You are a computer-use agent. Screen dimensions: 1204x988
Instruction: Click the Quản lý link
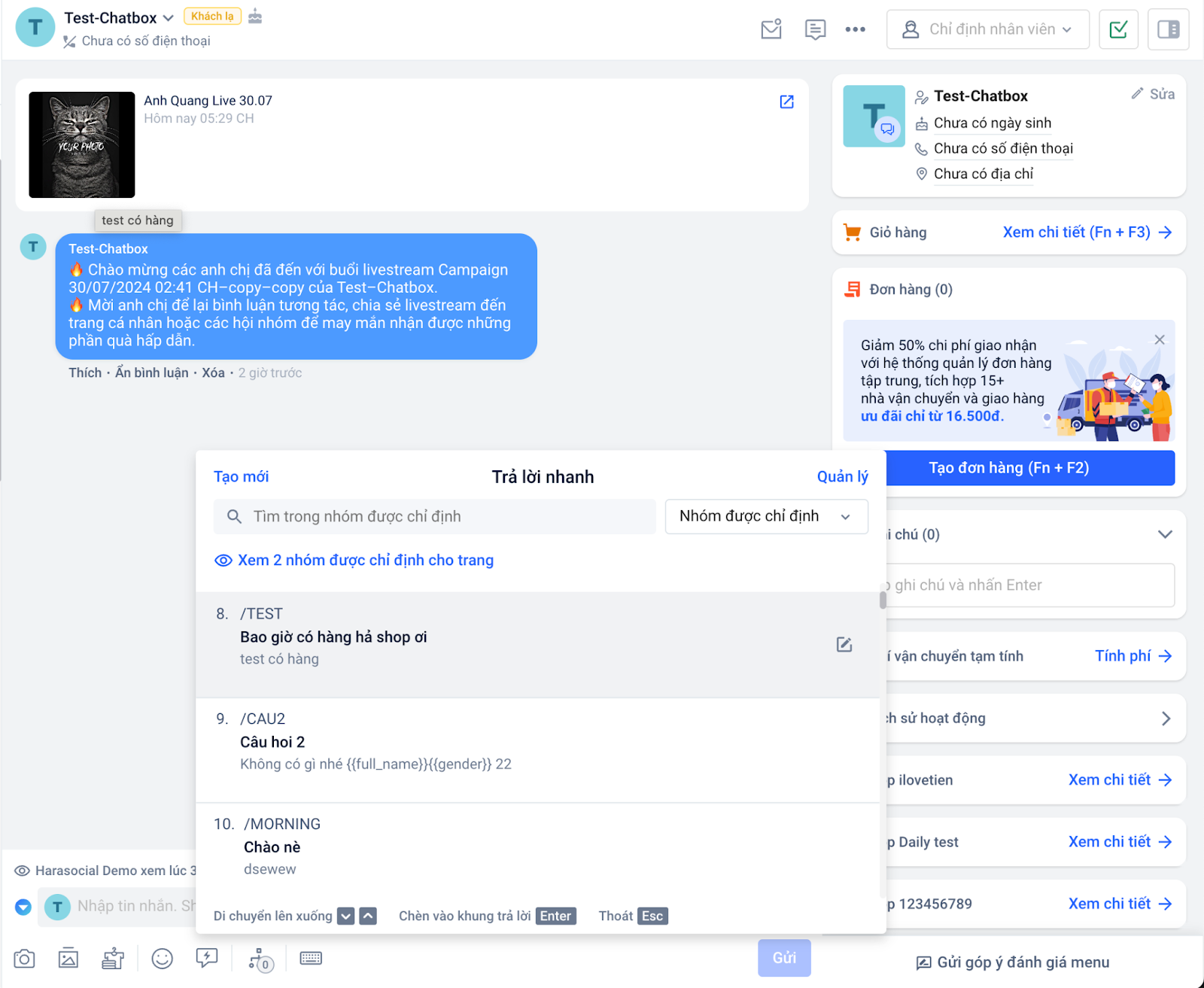(842, 477)
